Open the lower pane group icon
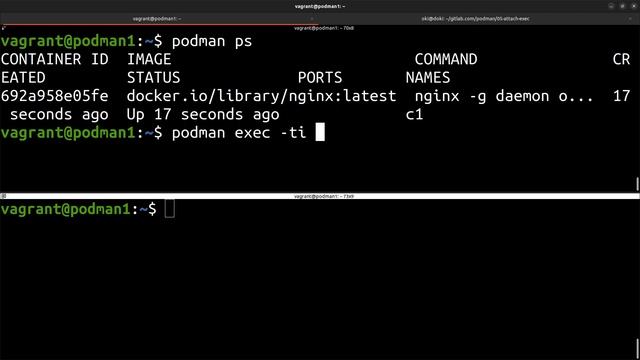 pyautogui.click(x=4, y=196)
